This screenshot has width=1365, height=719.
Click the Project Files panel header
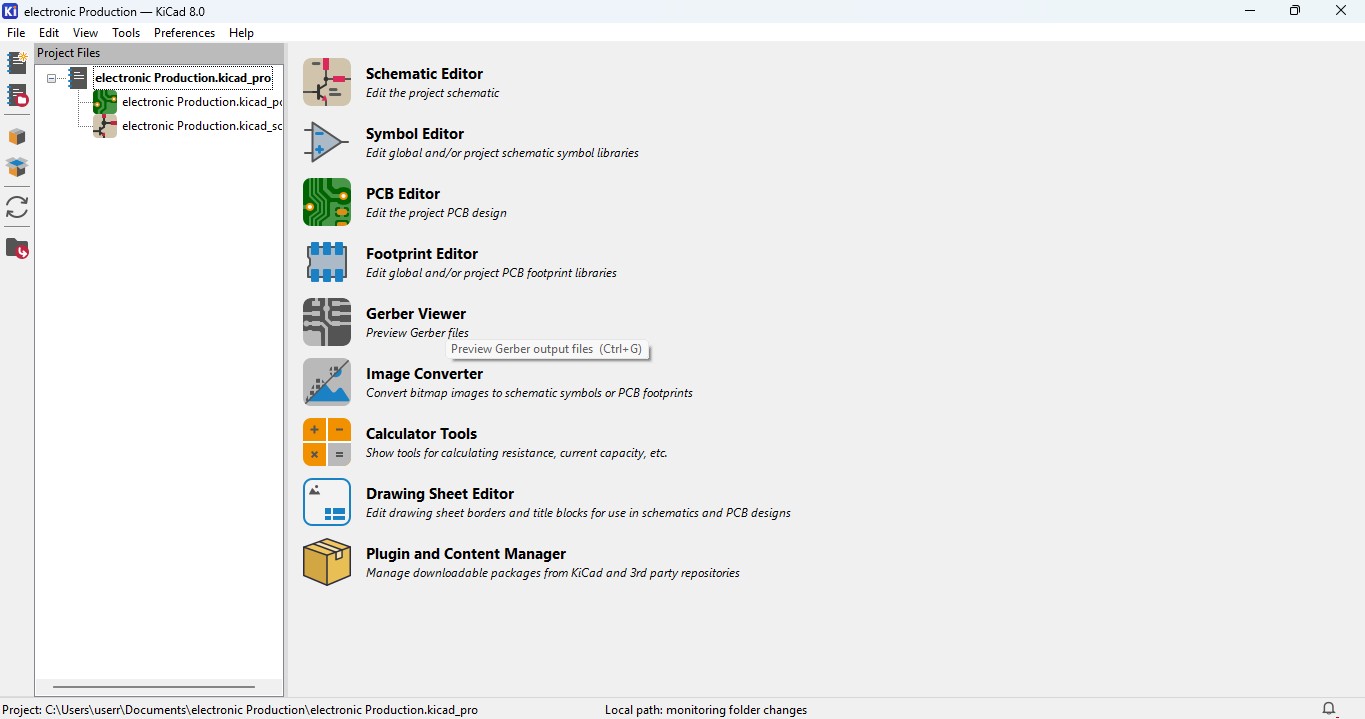pyautogui.click(x=159, y=53)
